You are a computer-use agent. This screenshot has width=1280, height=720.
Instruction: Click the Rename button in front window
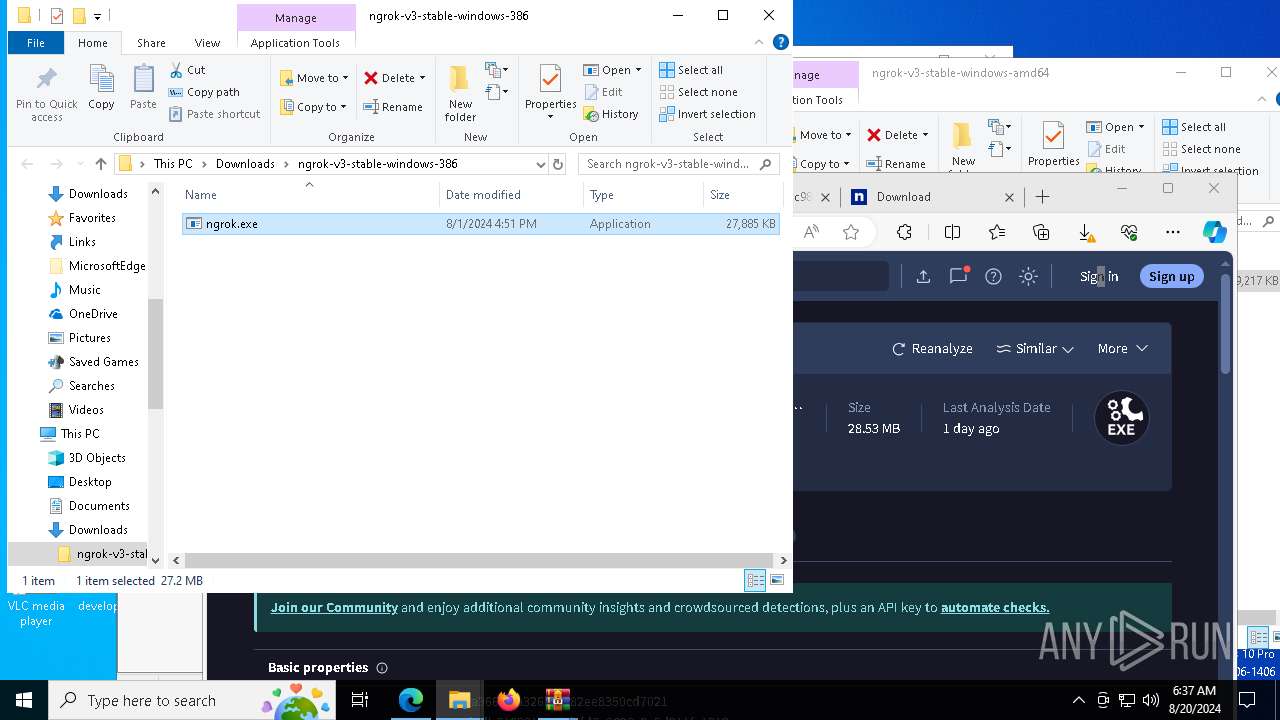[393, 107]
